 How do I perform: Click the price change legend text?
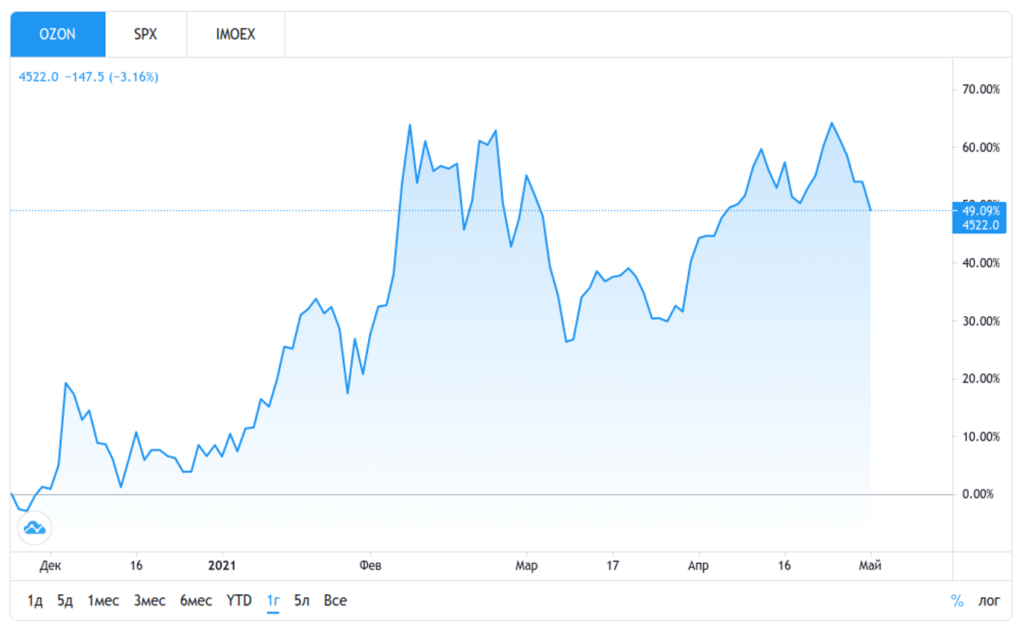coord(88,76)
